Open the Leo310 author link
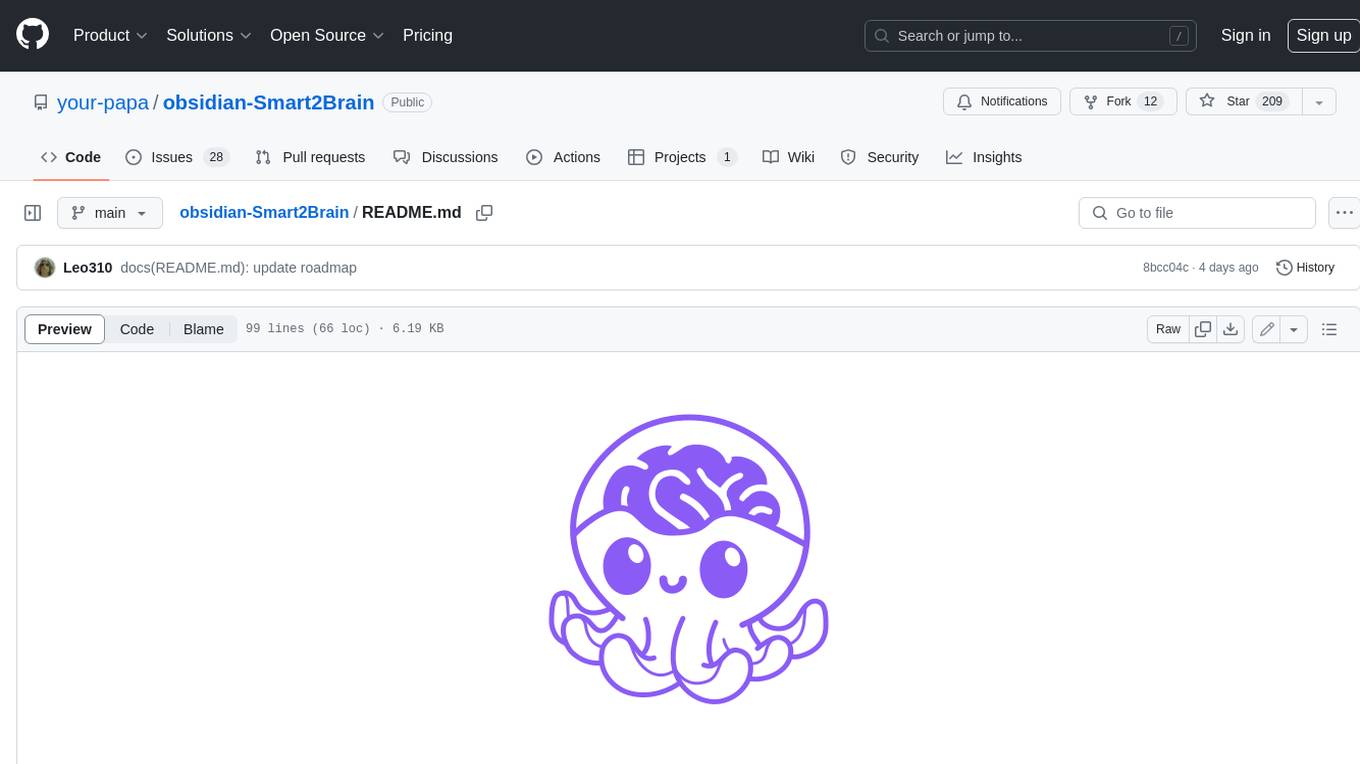This screenshot has height=764, width=1360. point(87,267)
